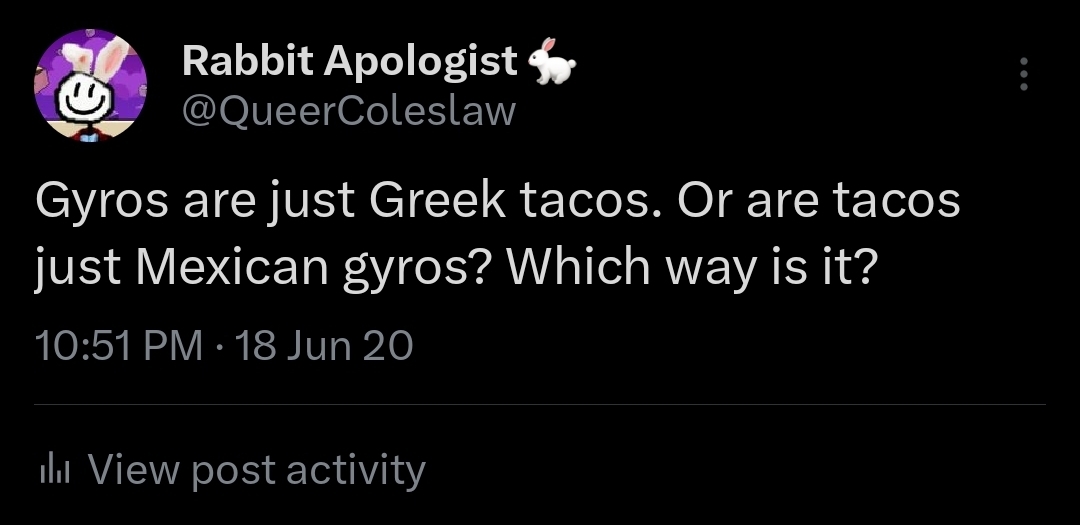Screen dimensions: 1080x525
Task: Click the 10:51 PM timestamp
Action: (x=118, y=346)
